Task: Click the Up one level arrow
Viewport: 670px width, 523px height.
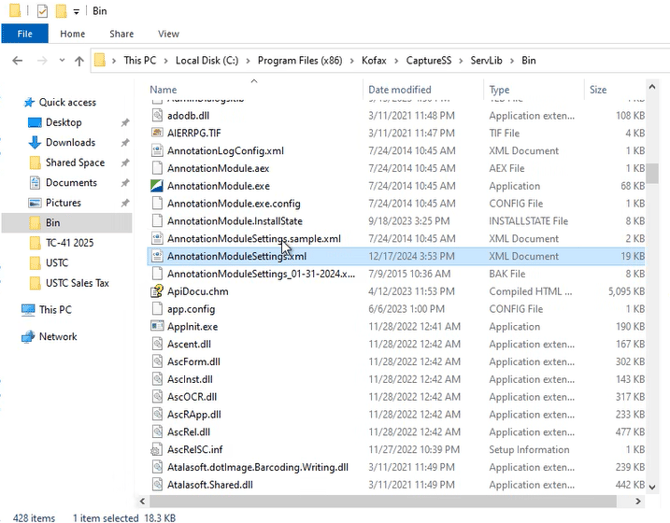Action: click(79, 61)
